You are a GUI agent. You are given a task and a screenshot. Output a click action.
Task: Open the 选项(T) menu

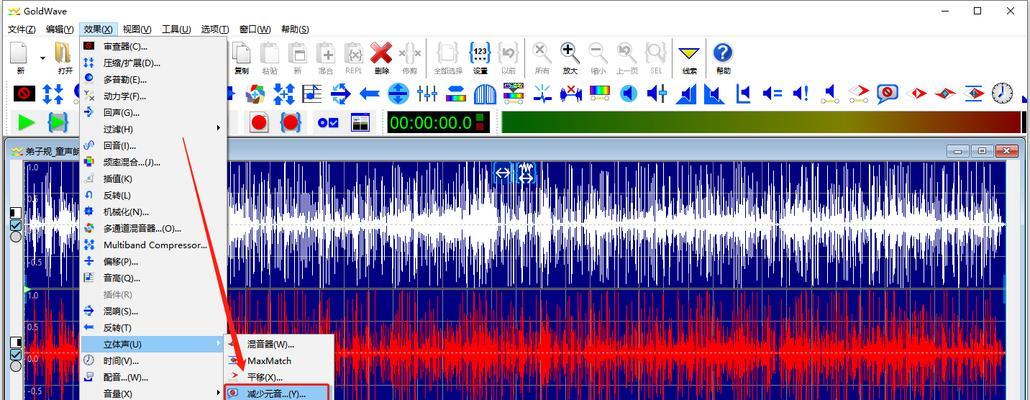[215, 30]
